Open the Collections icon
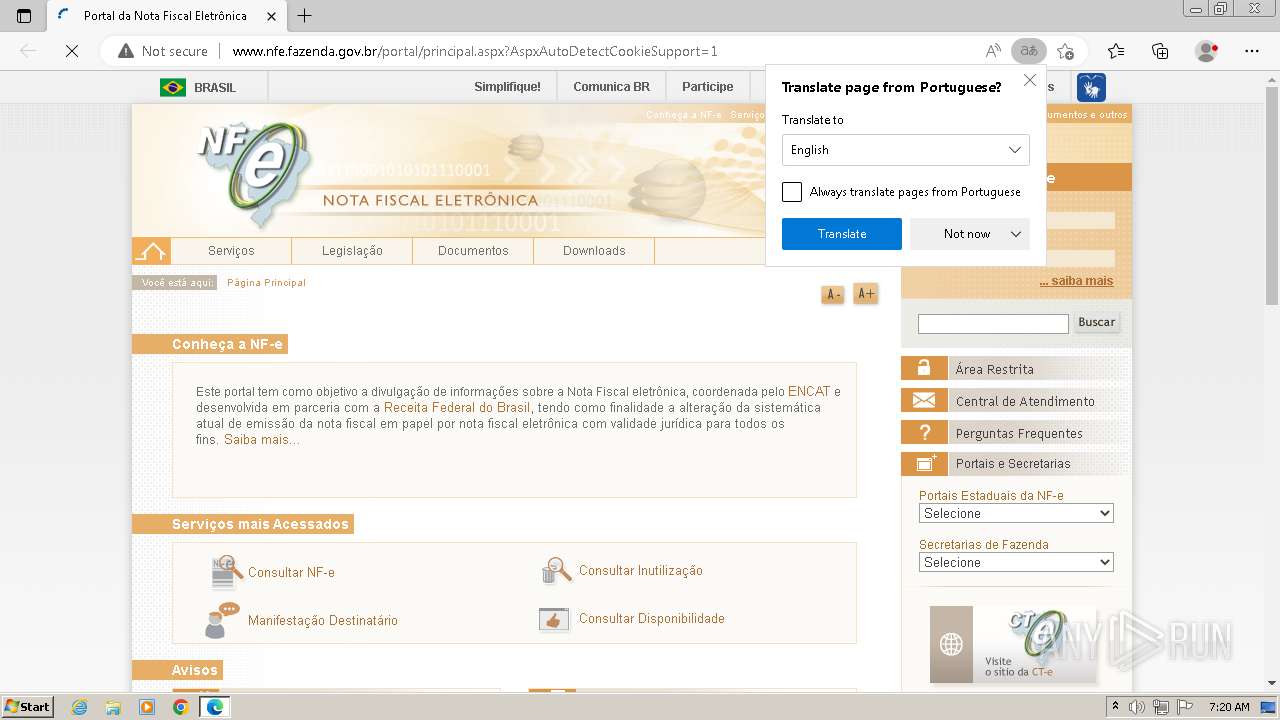 pyautogui.click(x=1160, y=51)
